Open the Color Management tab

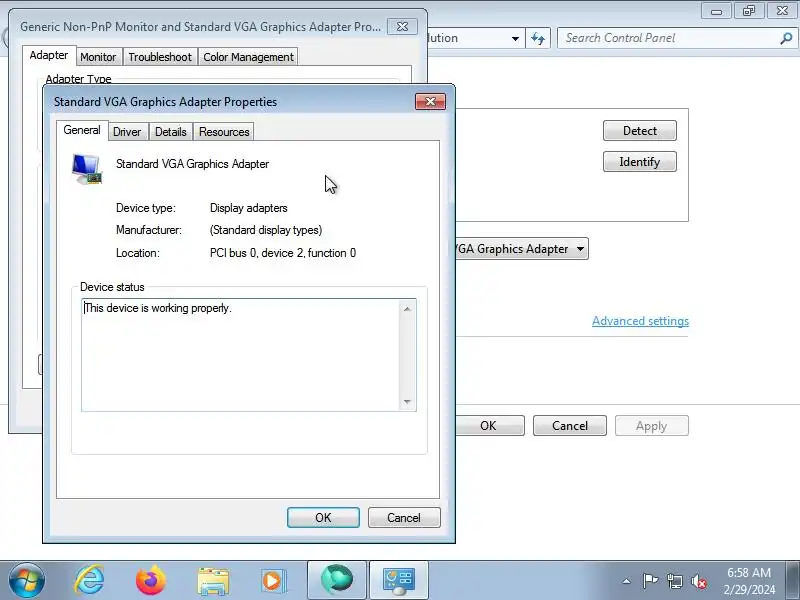248,57
